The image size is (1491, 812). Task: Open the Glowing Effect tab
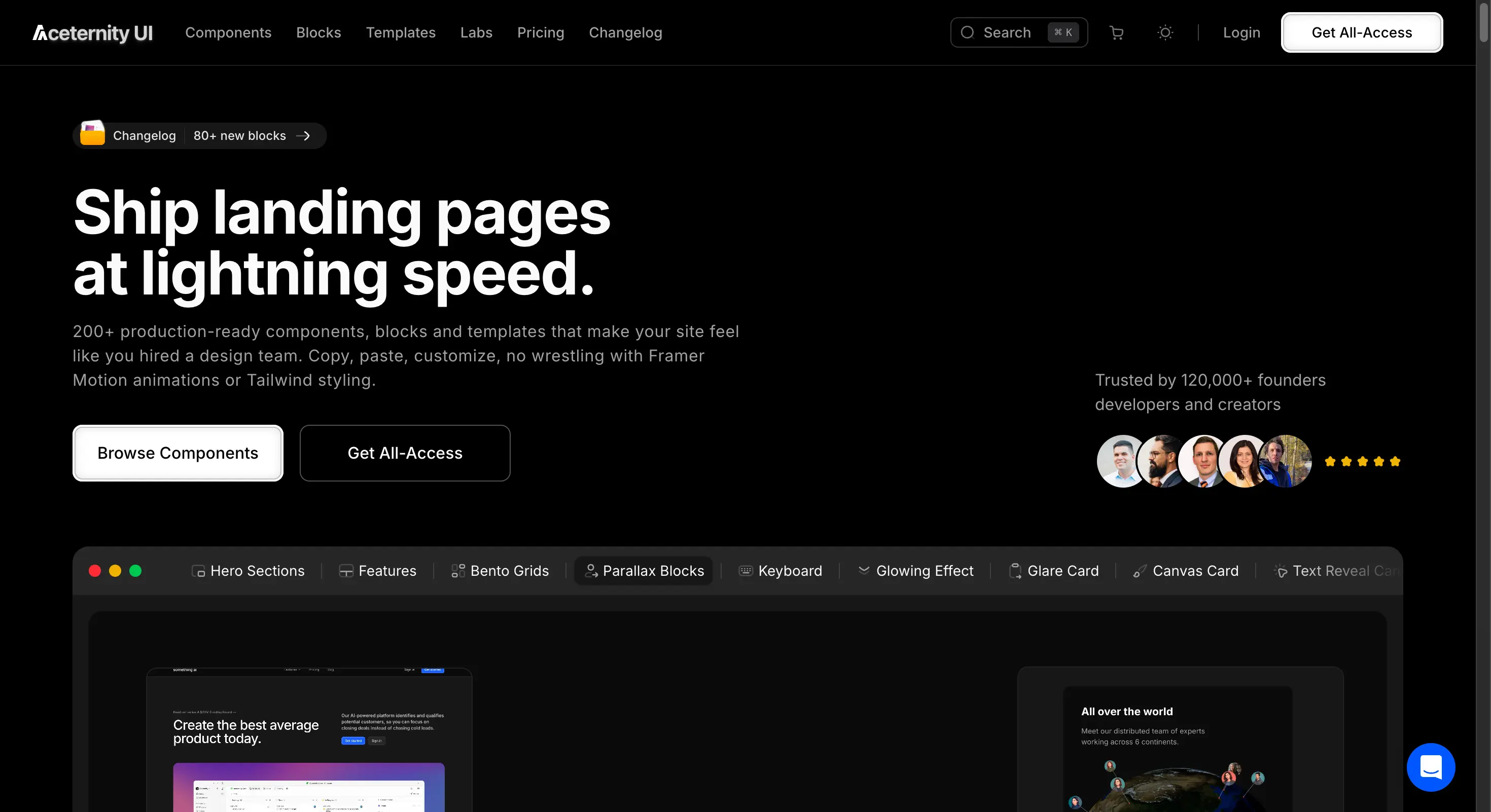pos(915,571)
